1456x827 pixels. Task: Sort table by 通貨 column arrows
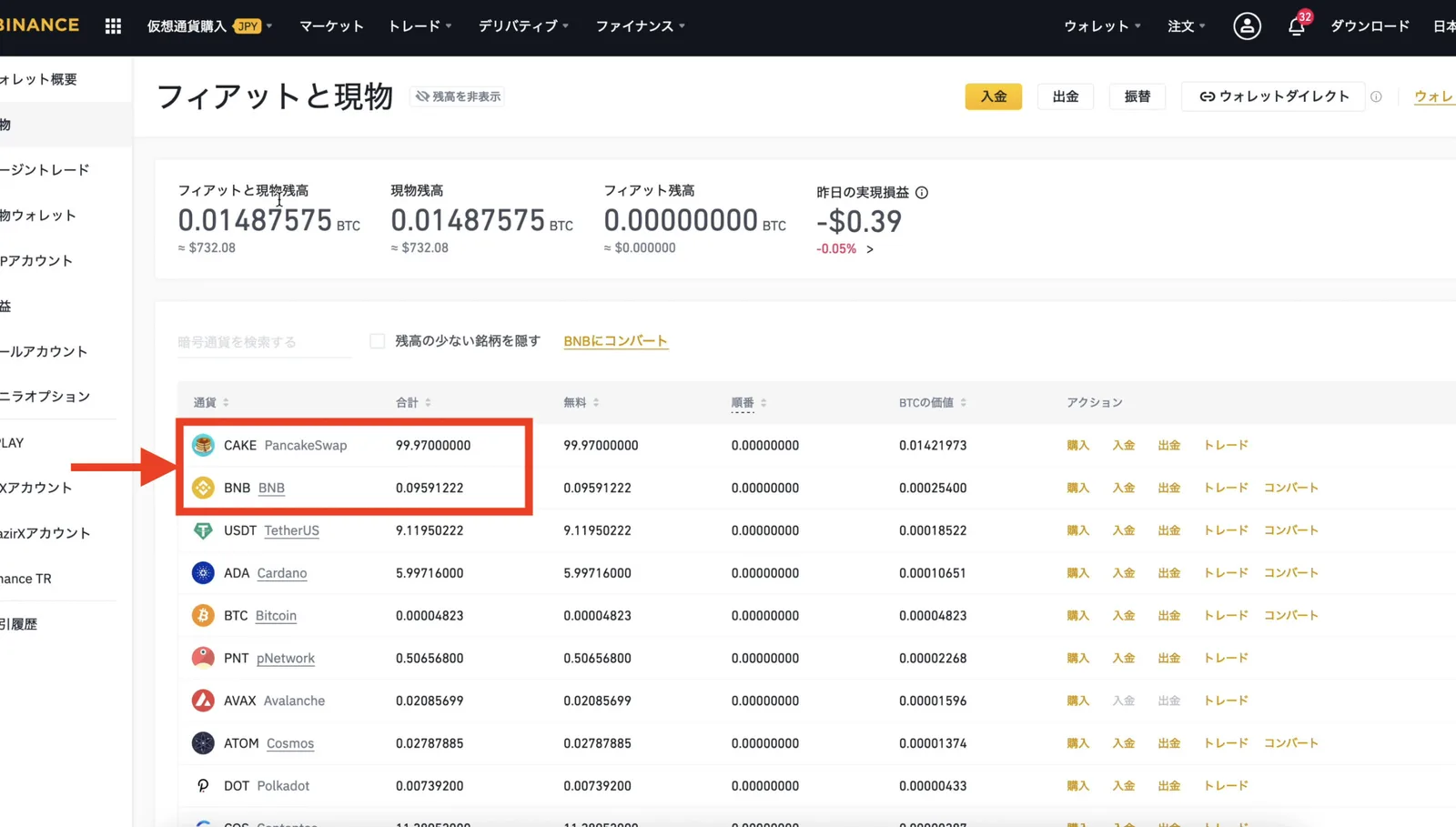click(226, 402)
